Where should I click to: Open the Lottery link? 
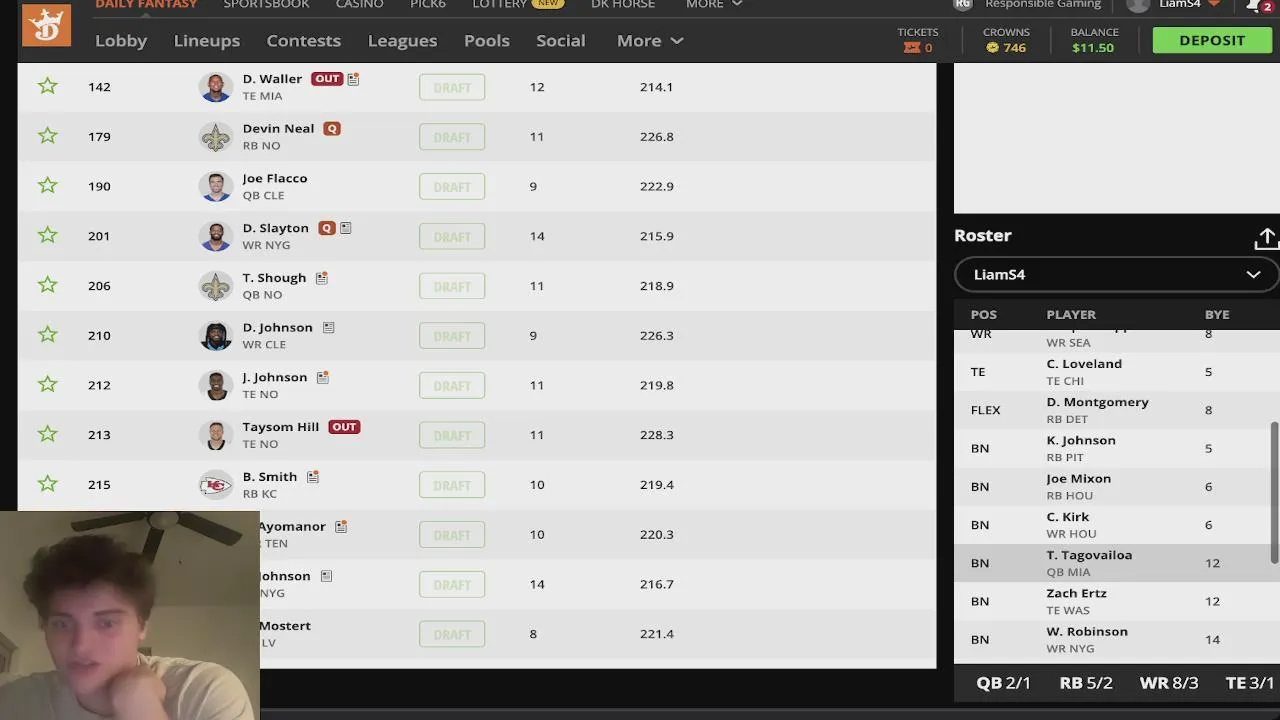(499, 4)
